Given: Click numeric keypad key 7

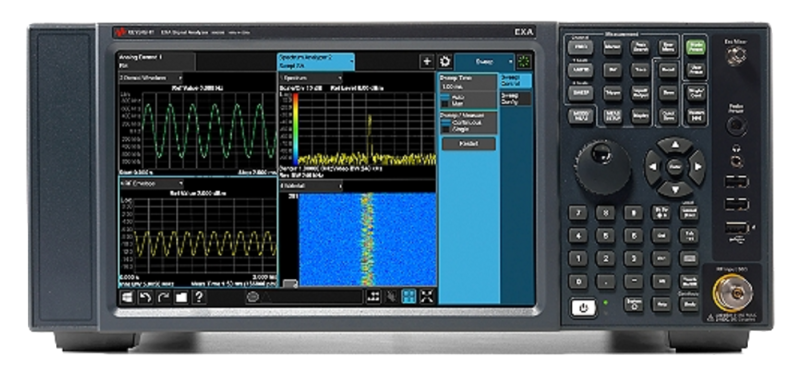Looking at the screenshot, I should (x=578, y=212).
